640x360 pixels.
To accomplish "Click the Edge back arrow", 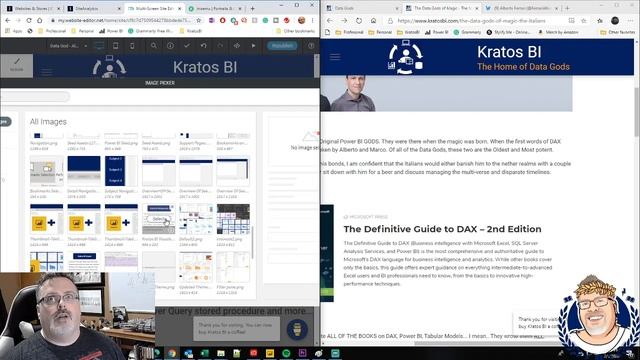I will coord(329,20).
